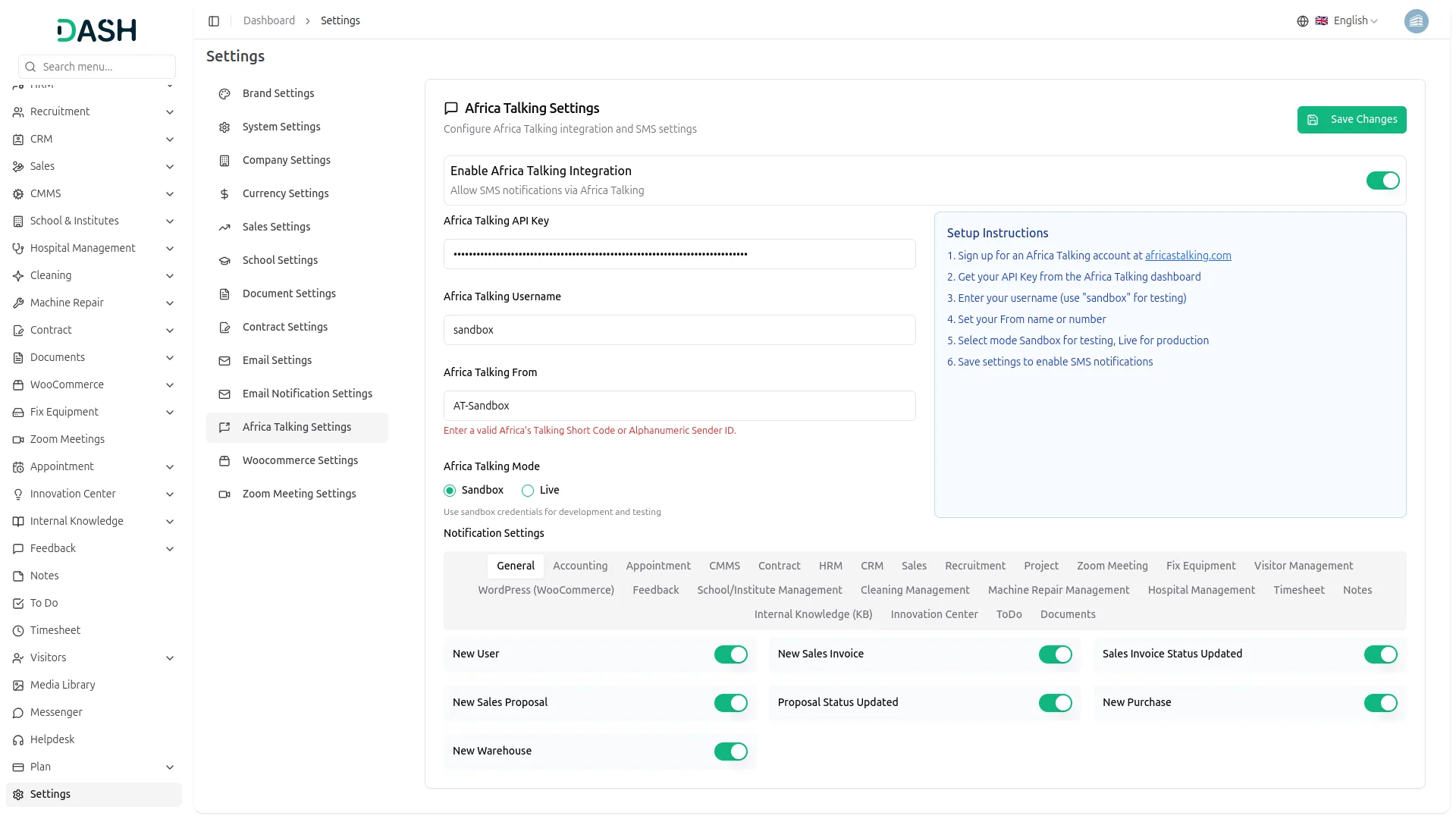Click the sidebar collapse panel icon

[x=214, y=21]
